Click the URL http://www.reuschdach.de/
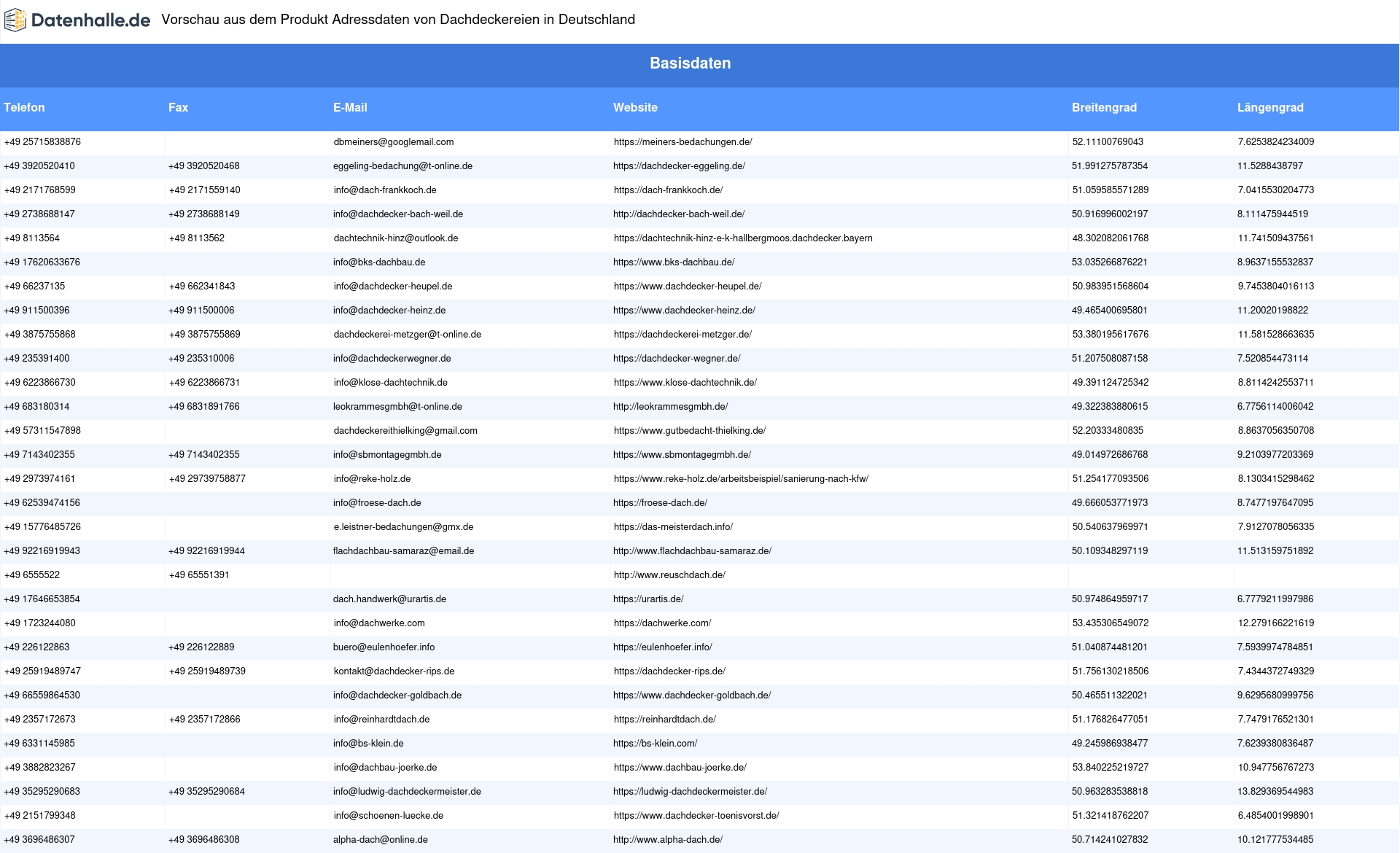This screenshot has width=1400, height=853. click(x=669, y=575)
